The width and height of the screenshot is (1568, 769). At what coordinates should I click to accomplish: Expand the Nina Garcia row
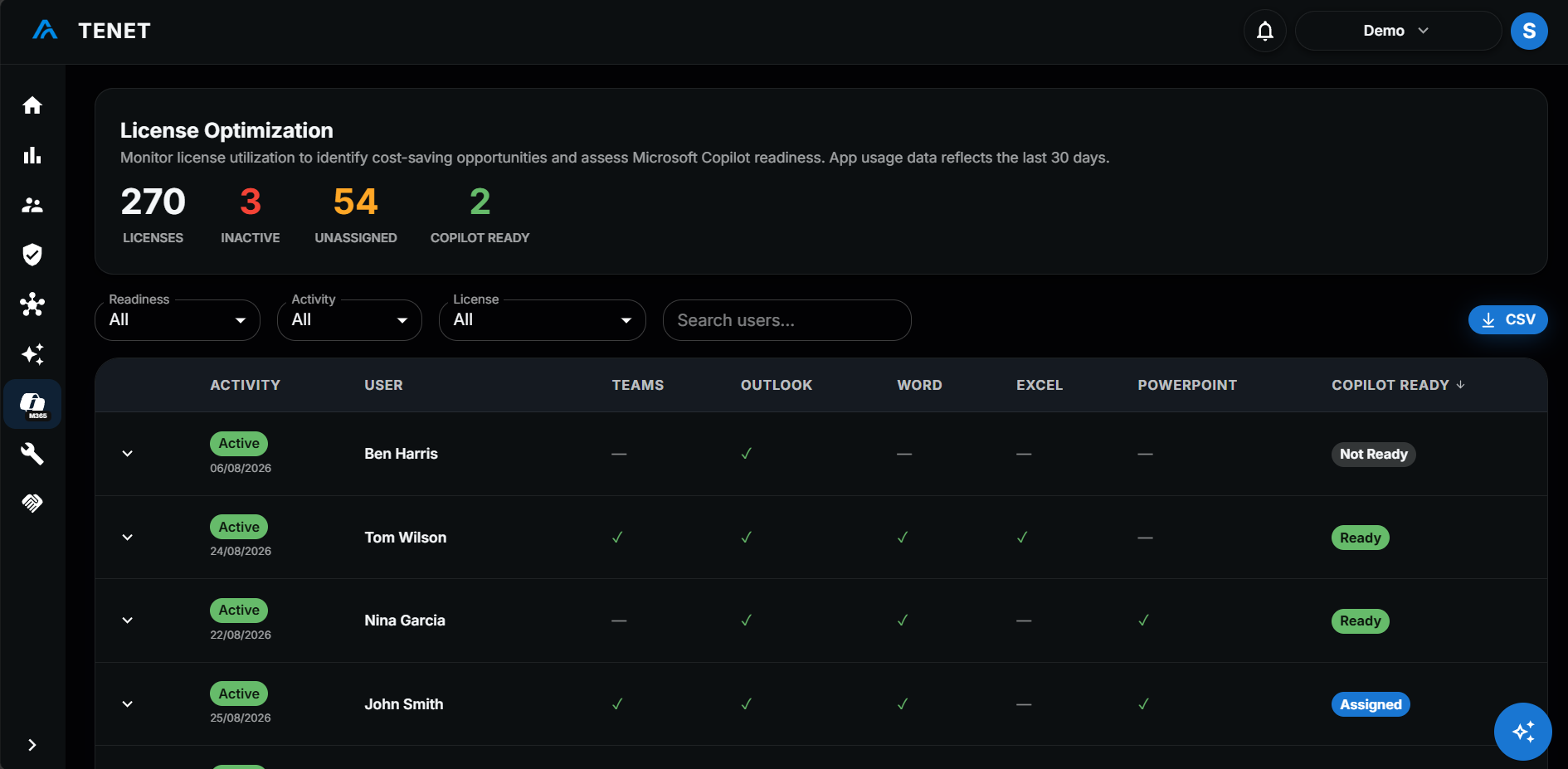[x=128, y=621]
